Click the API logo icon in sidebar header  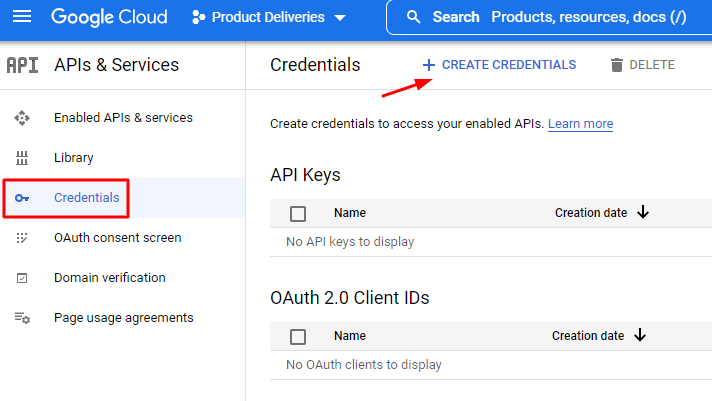[x=22, y=65]
